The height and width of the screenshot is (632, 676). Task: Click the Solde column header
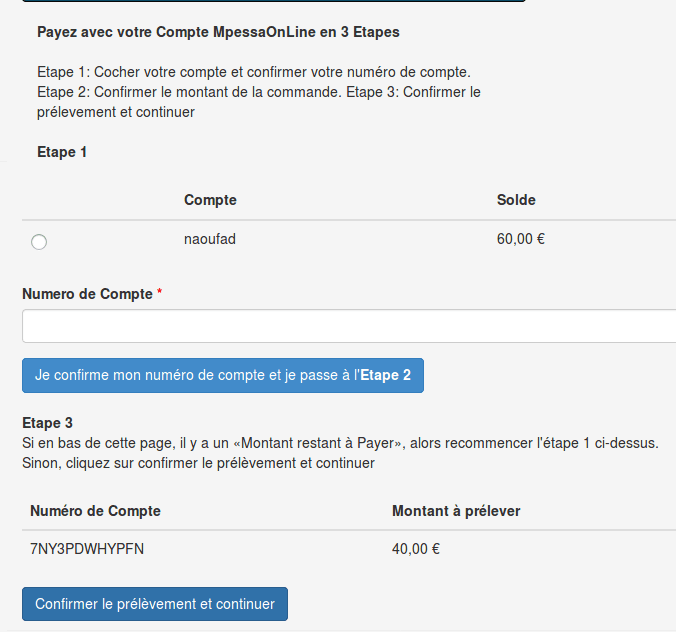516,200
